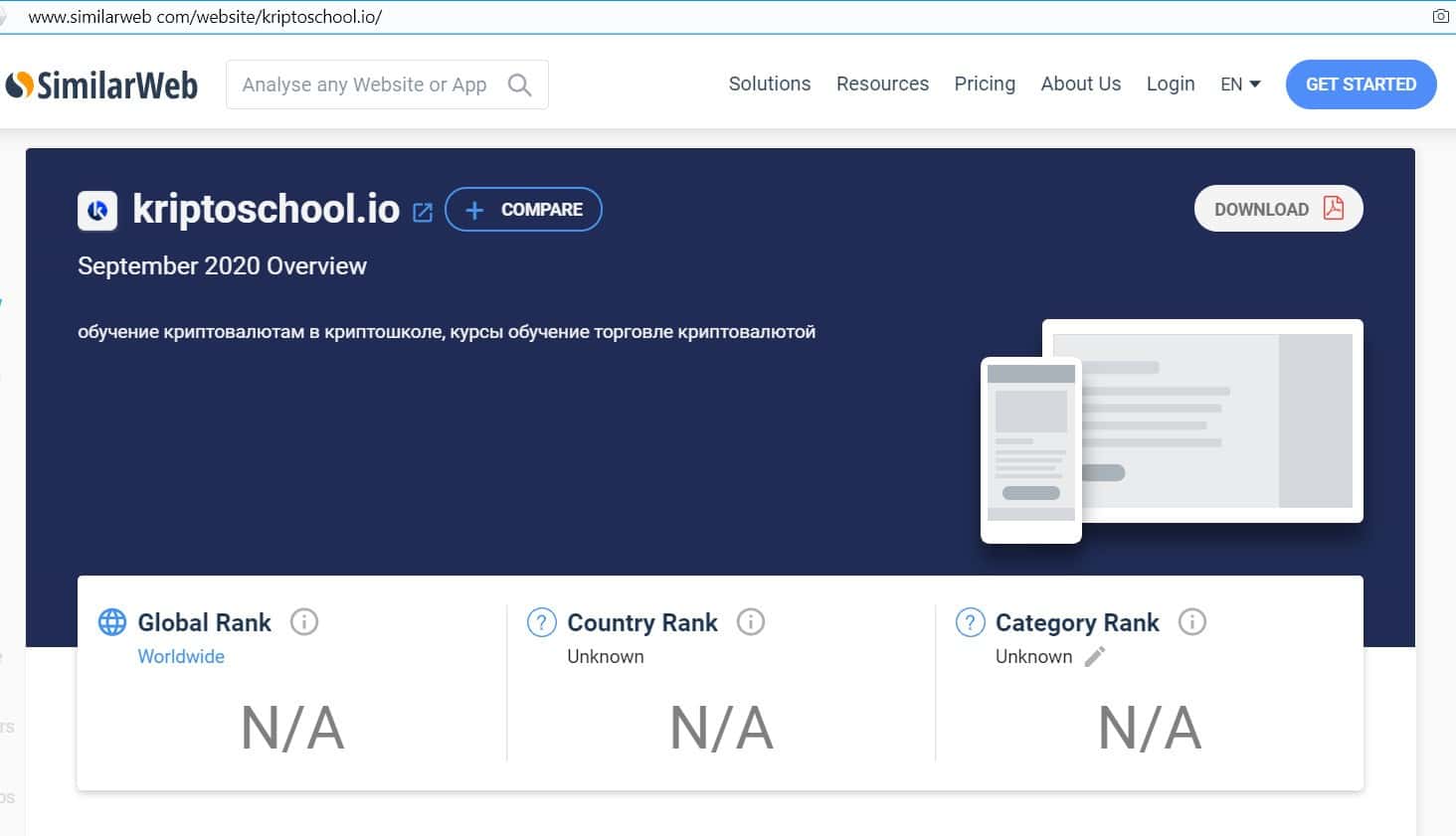Click the Category Rank info icon
Image resolution: width=1456 pixels, height=836 pixels.
point(1191,622)
